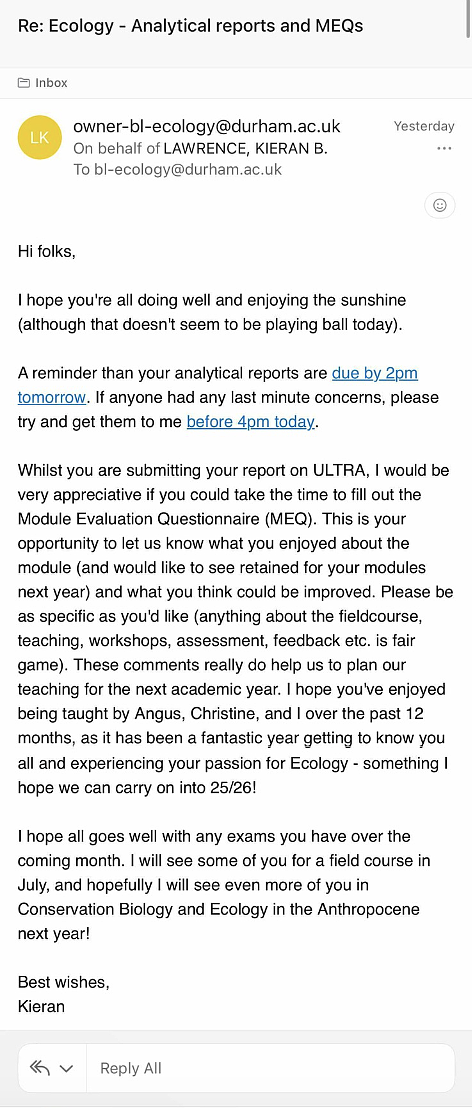This screenshot has height=1108, width=472.
Task: Click the 'Hi folks,' greeting line
Action: 46,251
